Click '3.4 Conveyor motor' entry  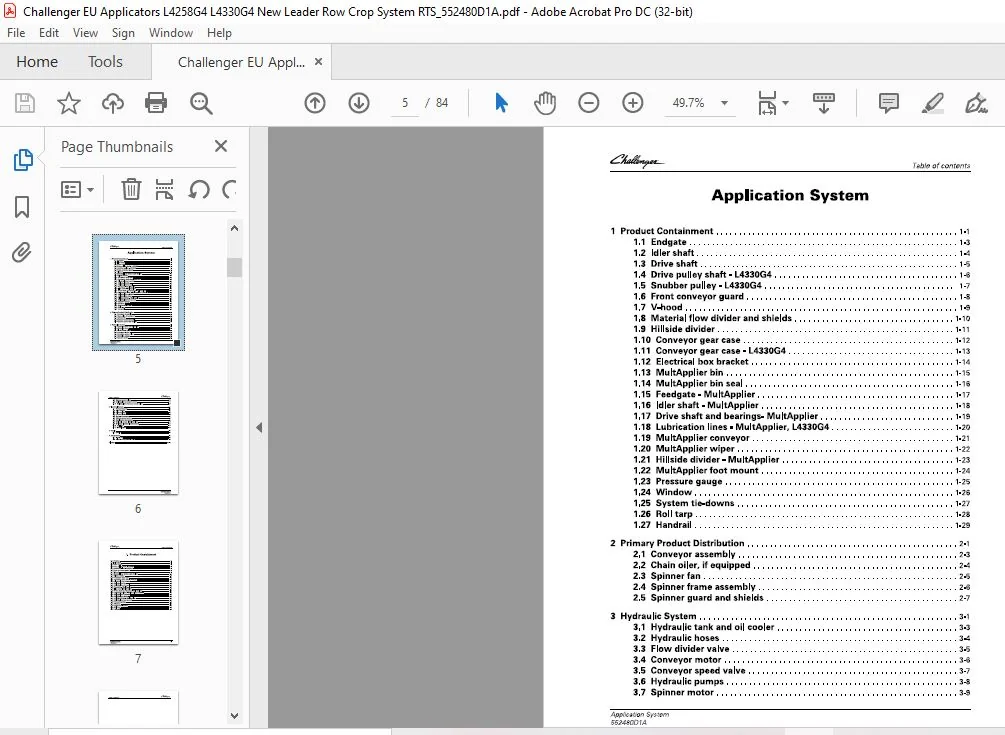point(801,659)
